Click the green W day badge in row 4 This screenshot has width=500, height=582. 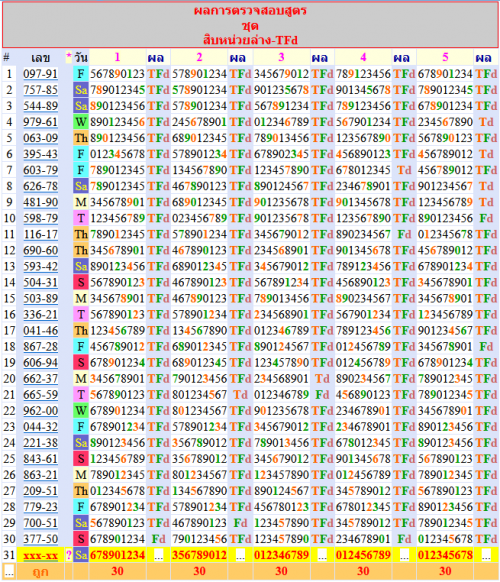tap(81, 122)
